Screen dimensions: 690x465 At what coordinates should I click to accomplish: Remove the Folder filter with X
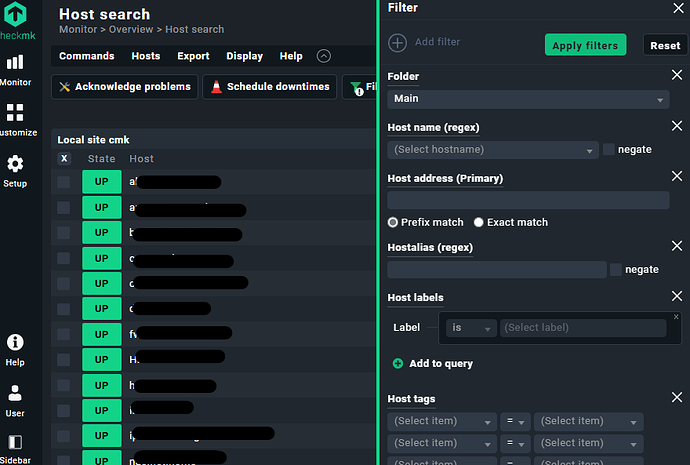[x=676, y=76]
